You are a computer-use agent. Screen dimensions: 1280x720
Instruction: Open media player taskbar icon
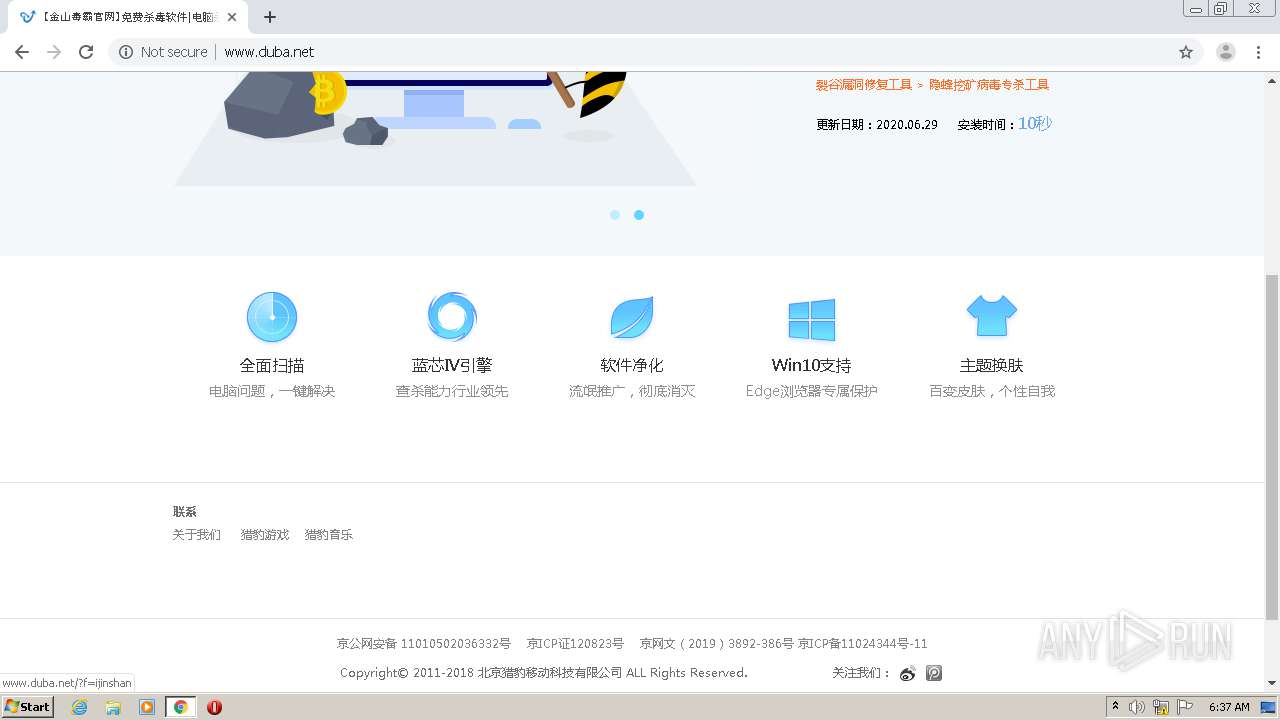147,707
